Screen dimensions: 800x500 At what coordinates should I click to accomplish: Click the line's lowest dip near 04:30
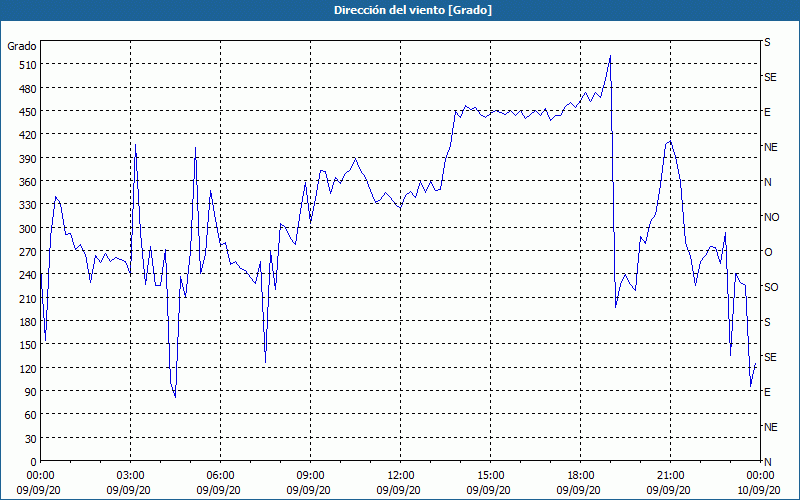(175, 397)
